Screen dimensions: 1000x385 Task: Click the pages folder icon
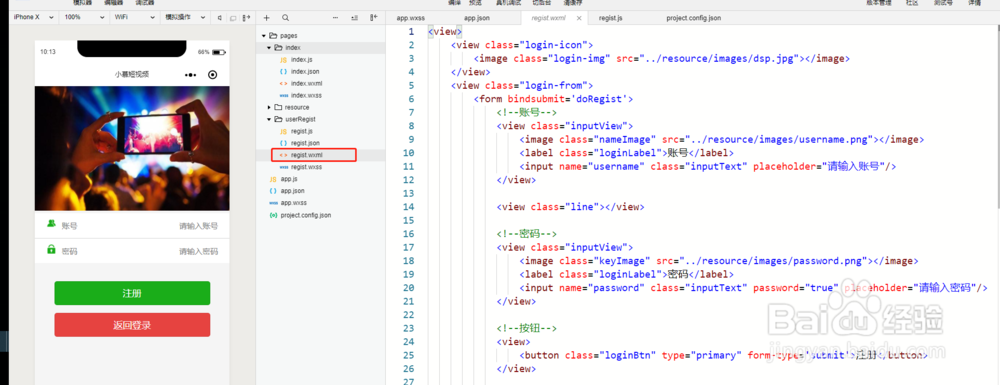point(273,36)
